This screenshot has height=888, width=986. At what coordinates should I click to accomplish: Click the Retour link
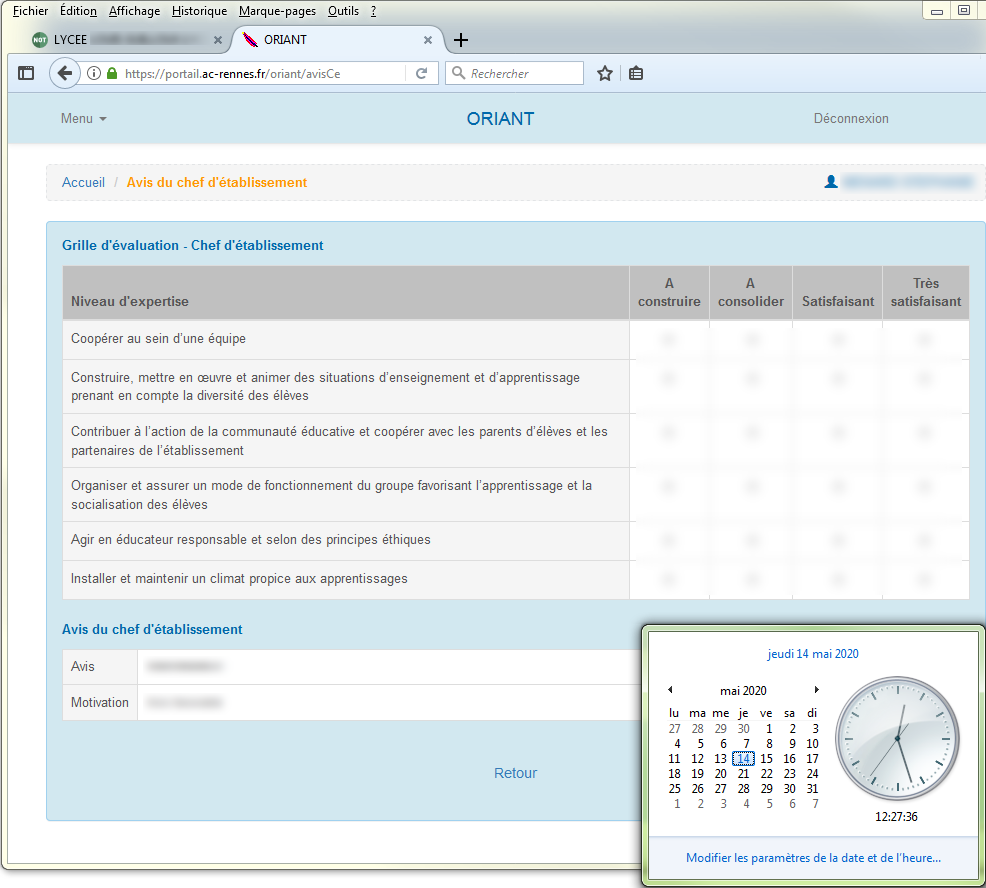[516, 774]
